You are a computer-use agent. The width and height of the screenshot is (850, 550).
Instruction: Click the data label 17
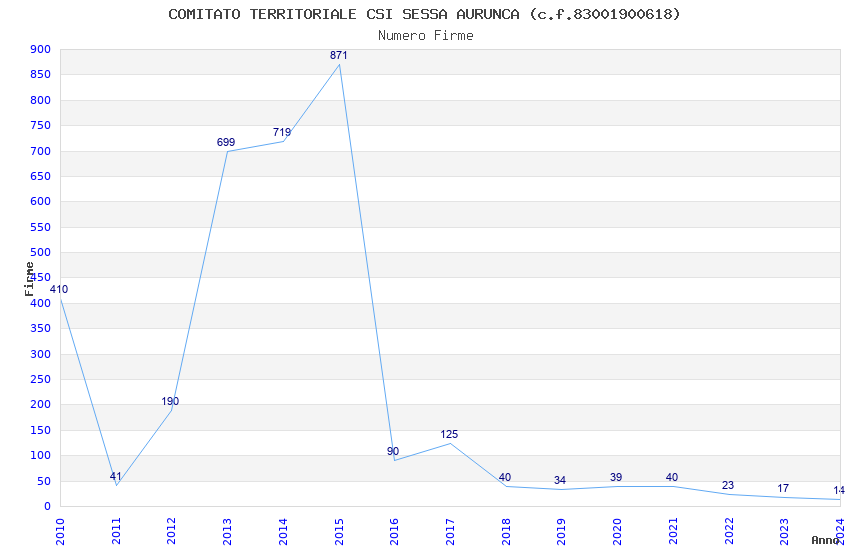point(783,489)
